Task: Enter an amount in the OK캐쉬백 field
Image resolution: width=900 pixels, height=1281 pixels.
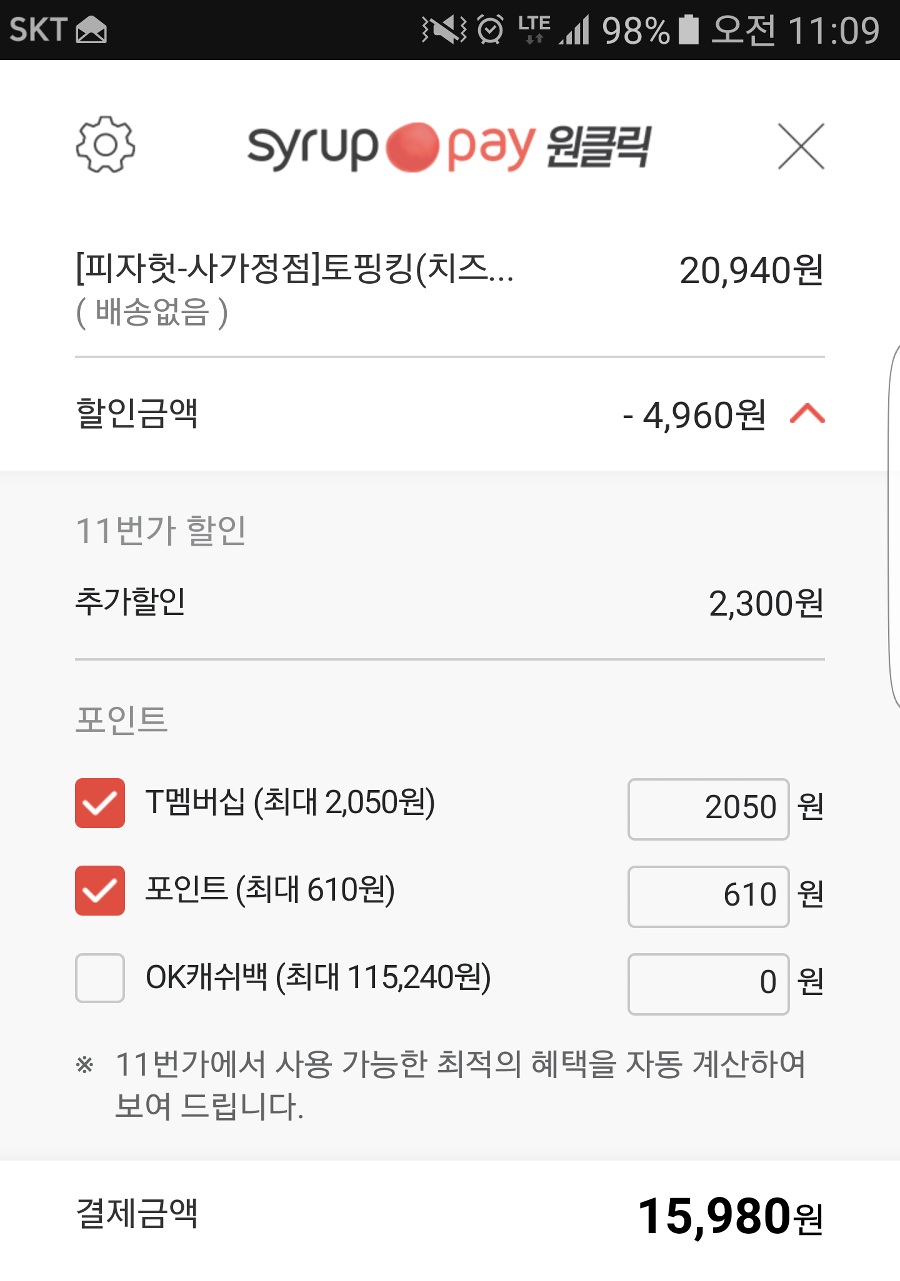Action: pos(708,982)
